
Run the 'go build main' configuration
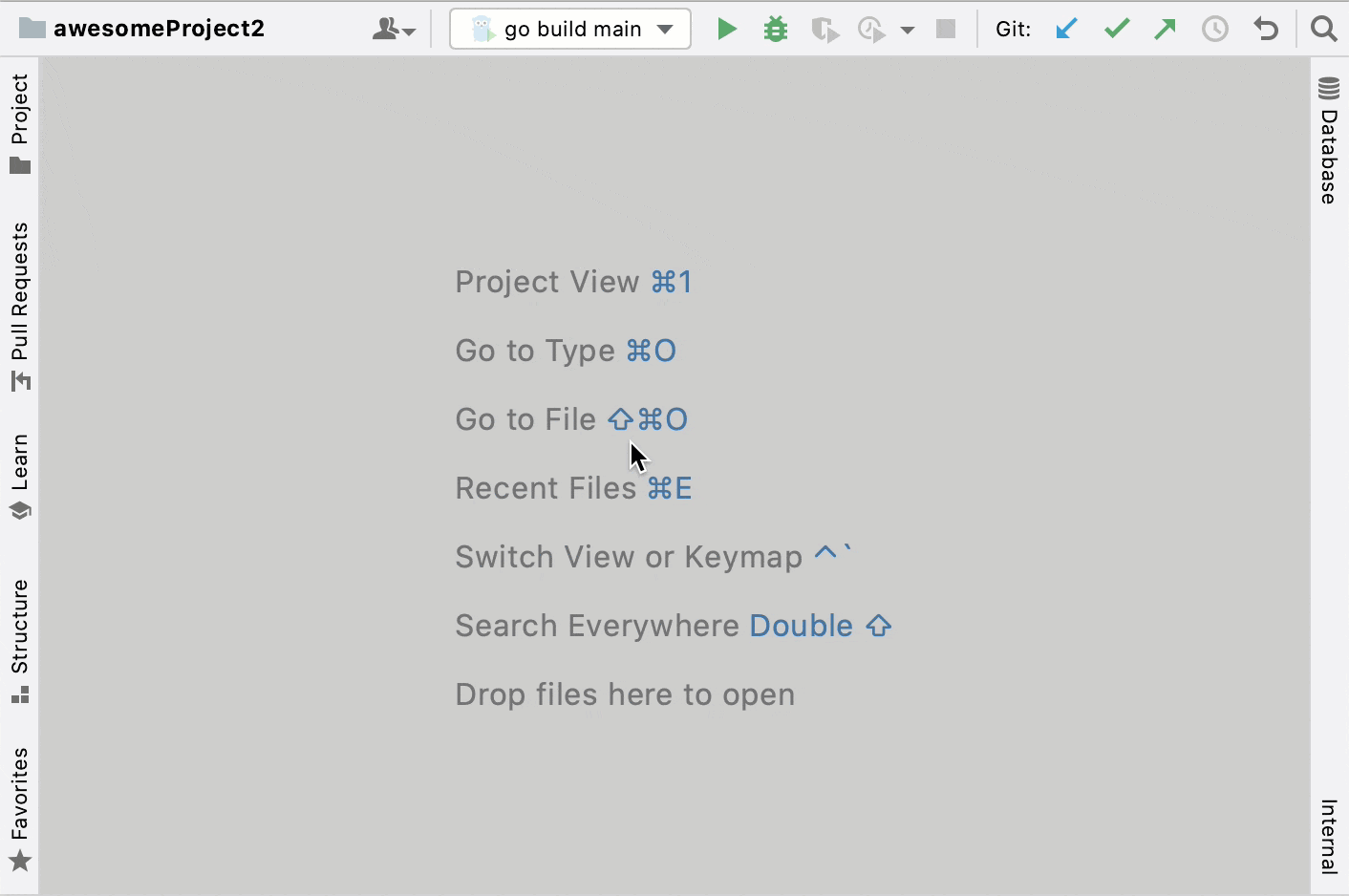tap(728, 29)
